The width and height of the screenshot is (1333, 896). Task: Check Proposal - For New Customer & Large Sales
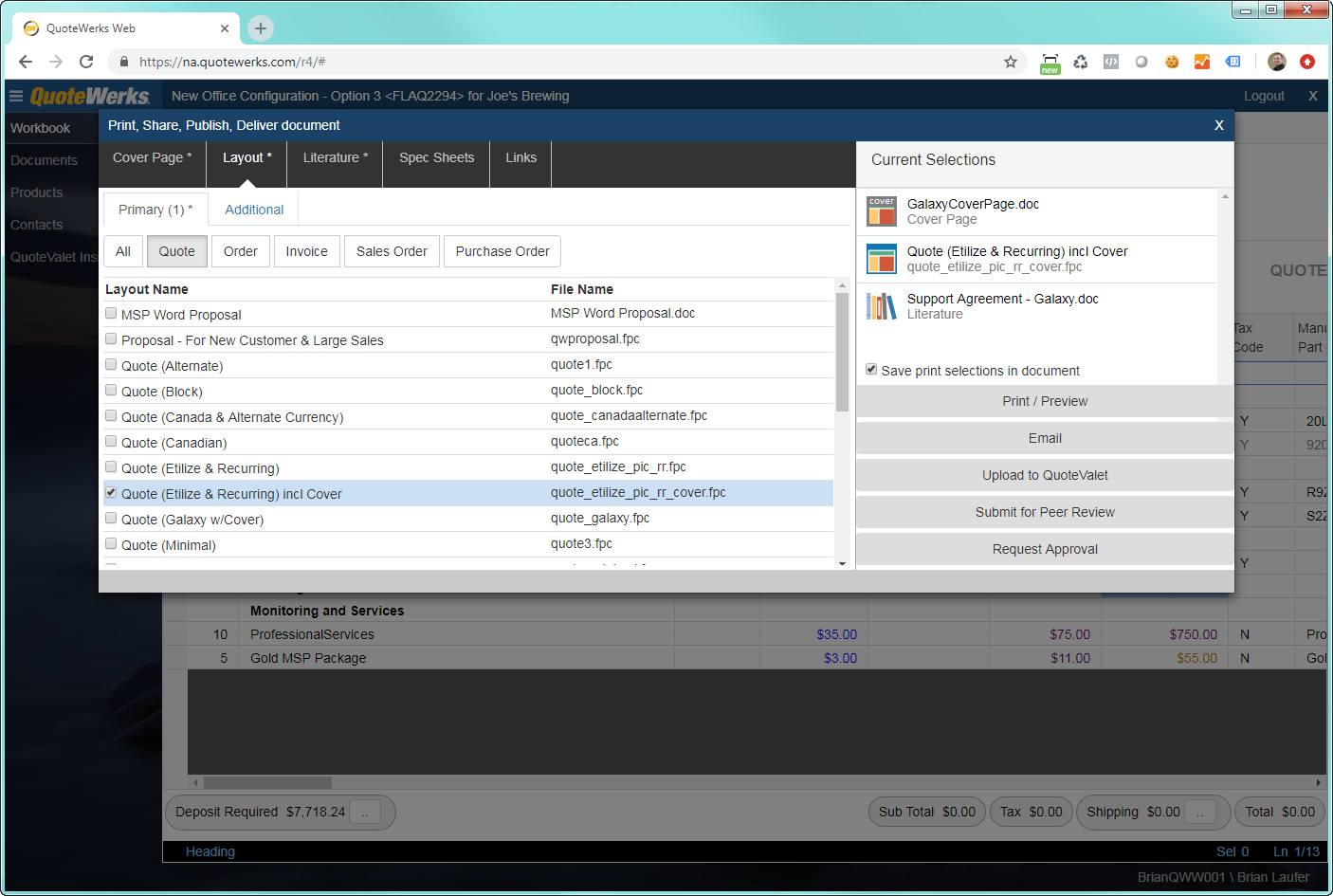(x=111, y=338)
